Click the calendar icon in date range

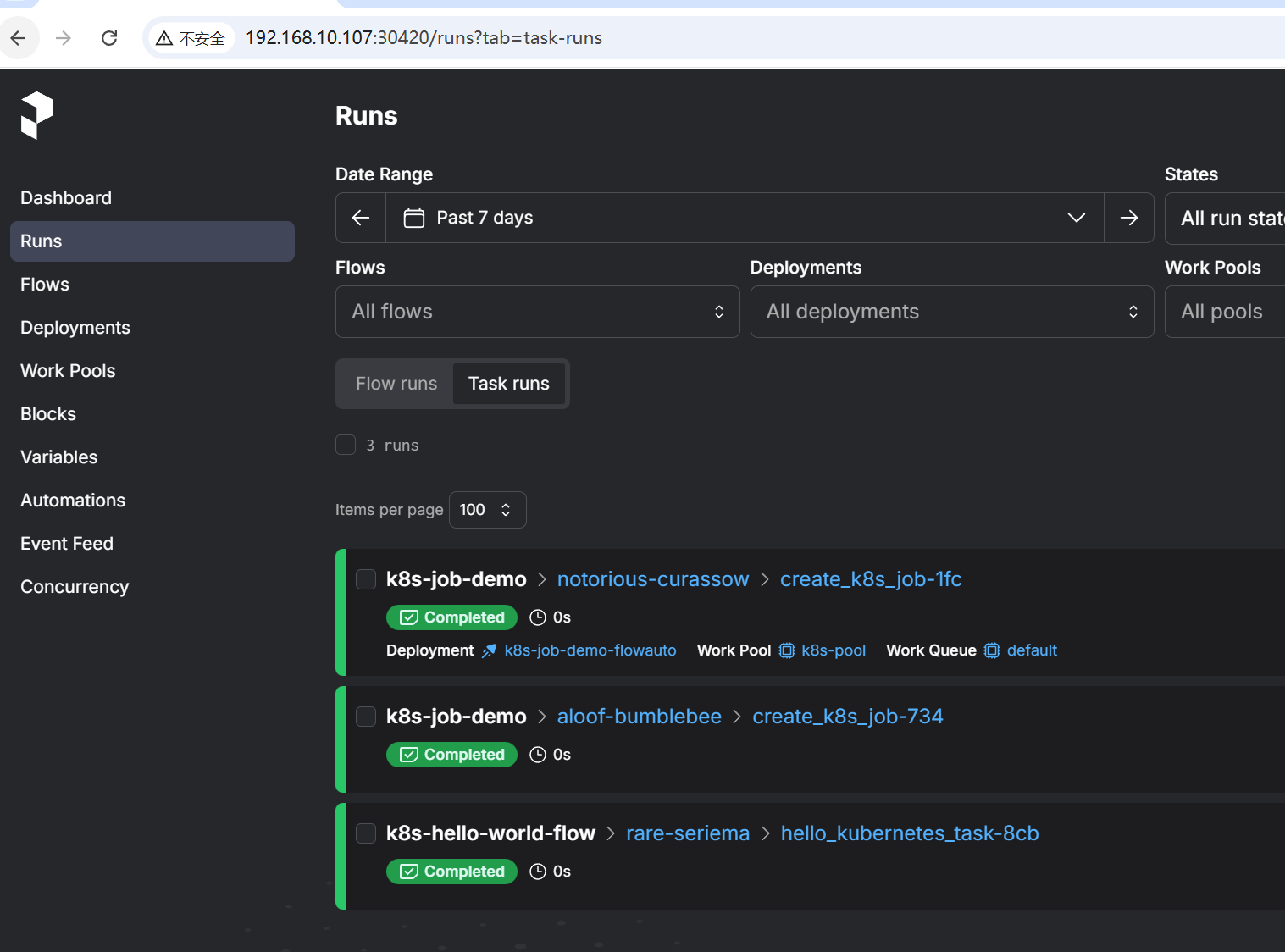point(414,218)
